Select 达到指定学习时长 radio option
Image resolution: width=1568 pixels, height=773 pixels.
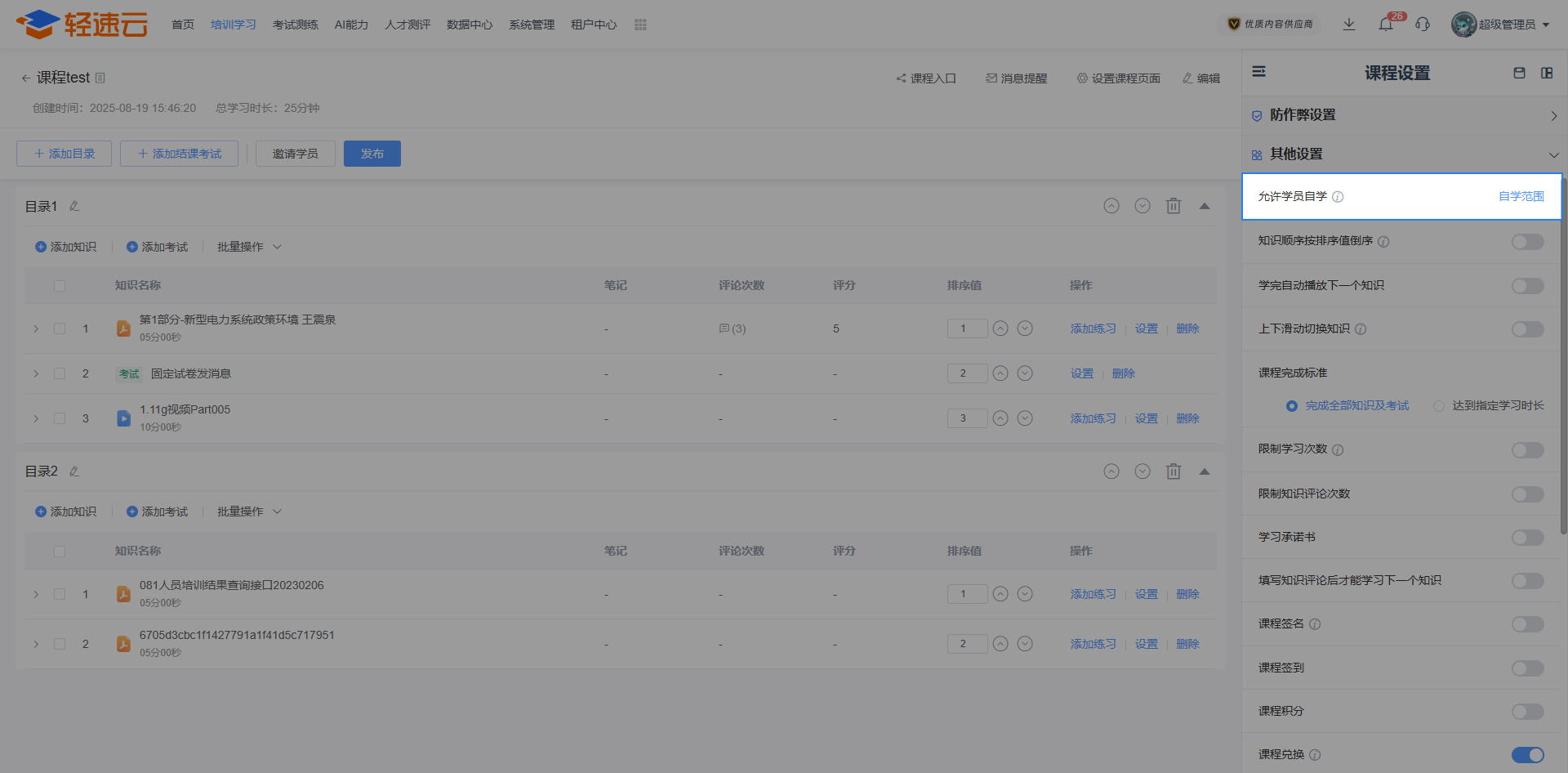click(1439, 406)
